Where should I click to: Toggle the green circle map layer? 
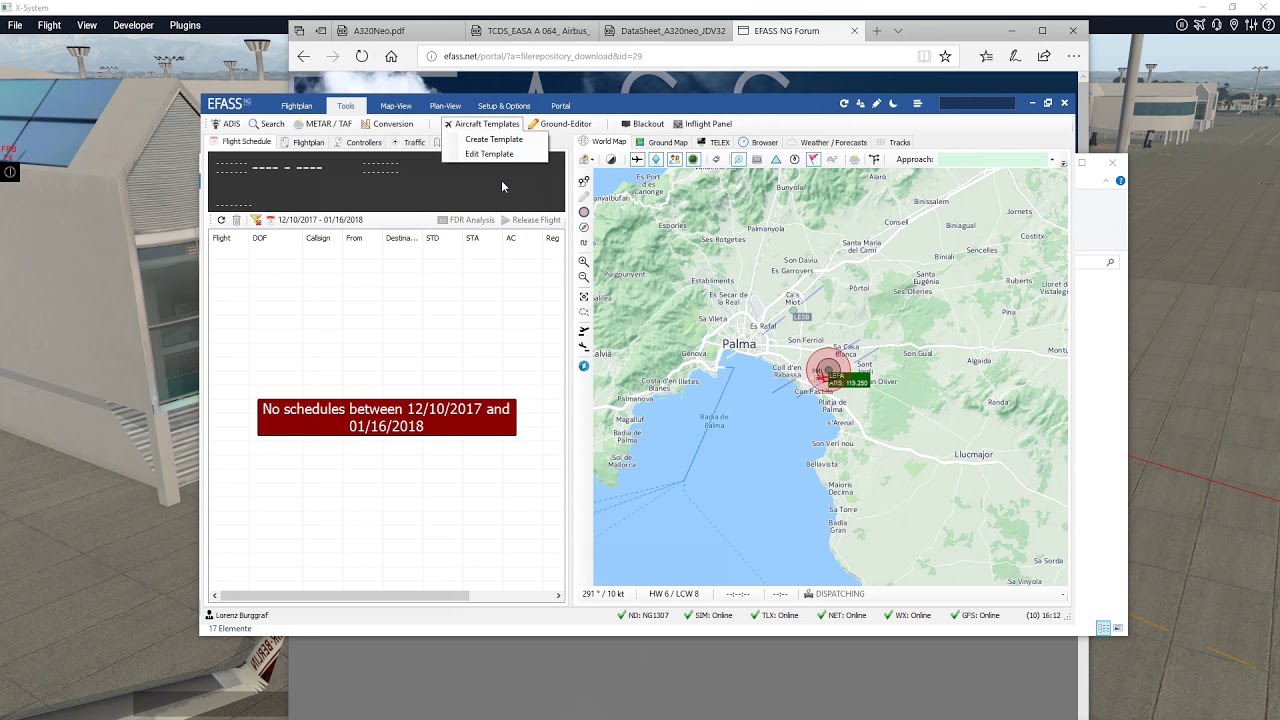[693, 160]
